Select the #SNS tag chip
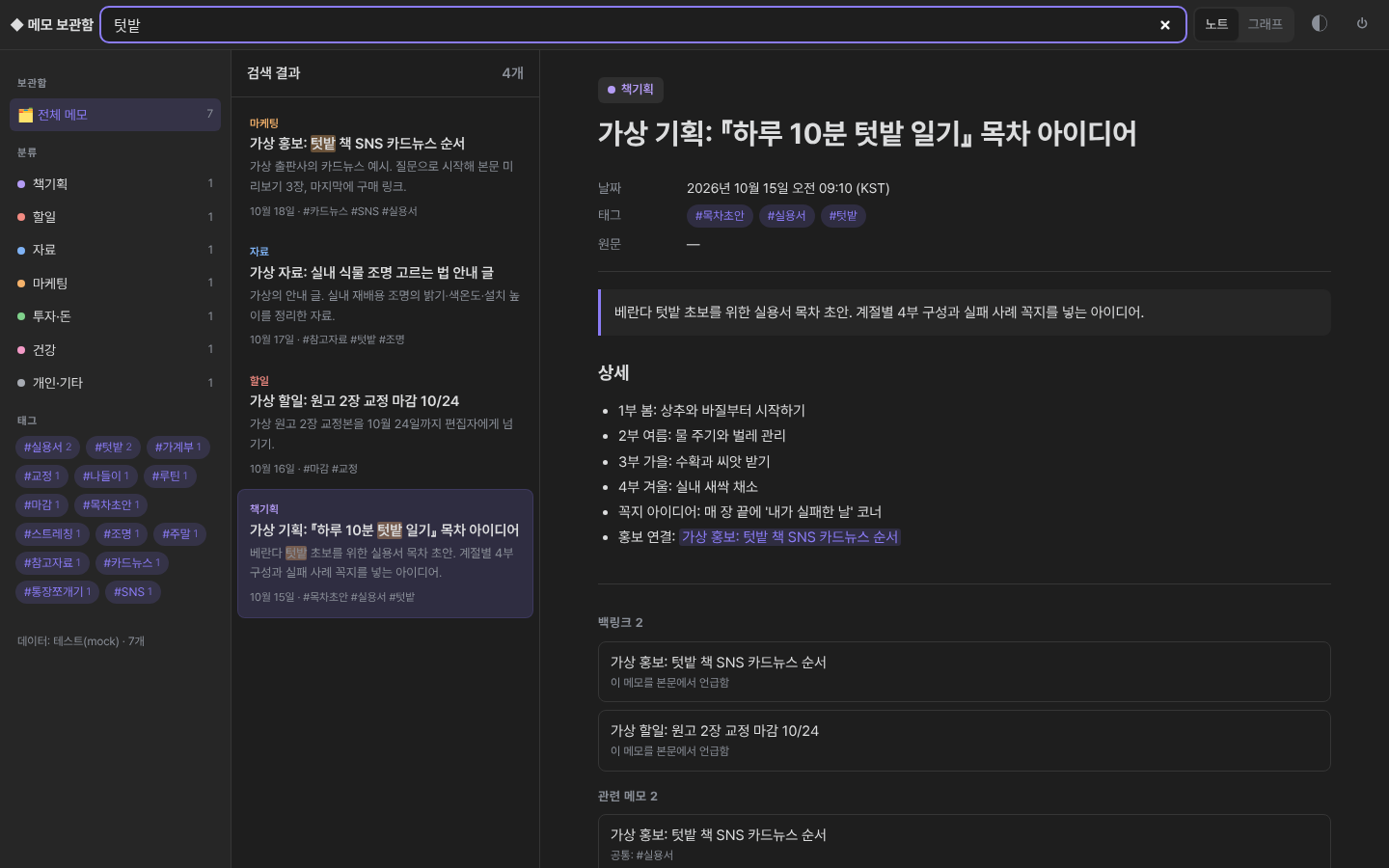This screenshot has width=1389, height=868. tap(133, 592)
